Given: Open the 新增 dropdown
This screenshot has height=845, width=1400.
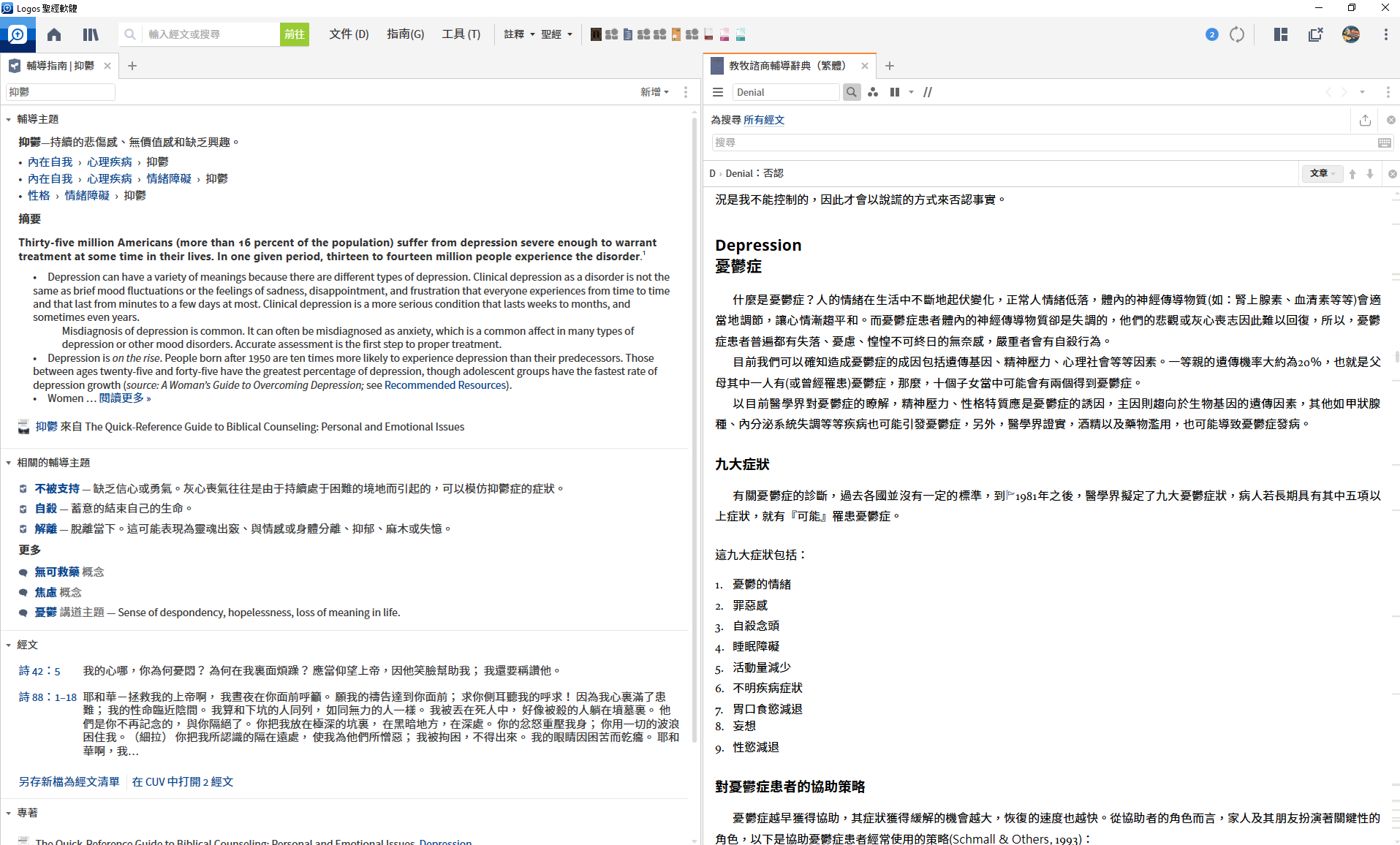Looking at the screenshot, I should 654,92.
